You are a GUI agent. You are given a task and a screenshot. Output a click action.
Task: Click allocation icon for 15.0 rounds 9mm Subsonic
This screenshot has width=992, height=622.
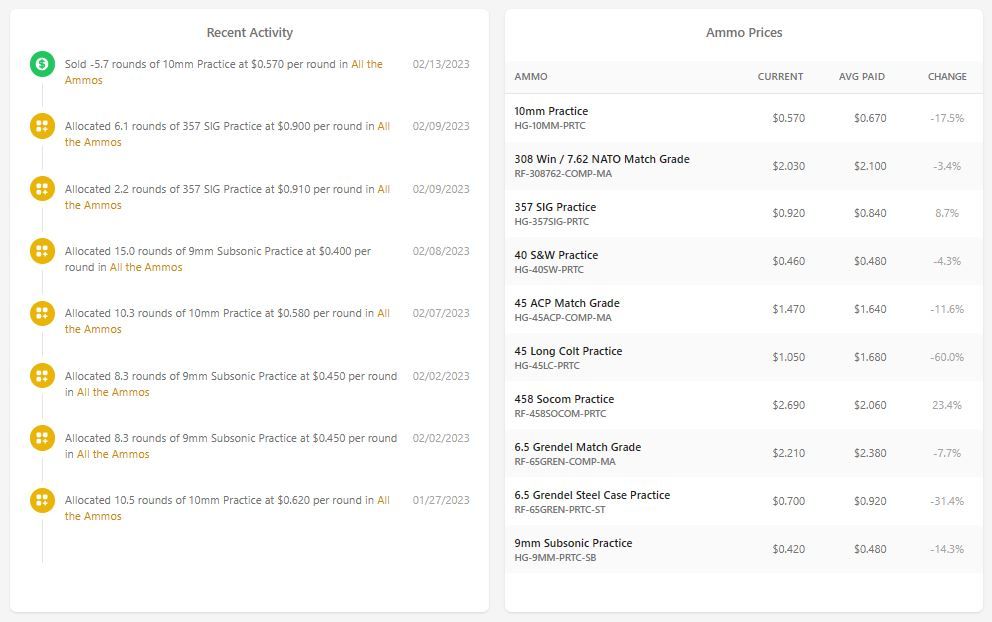pos(42,251)
